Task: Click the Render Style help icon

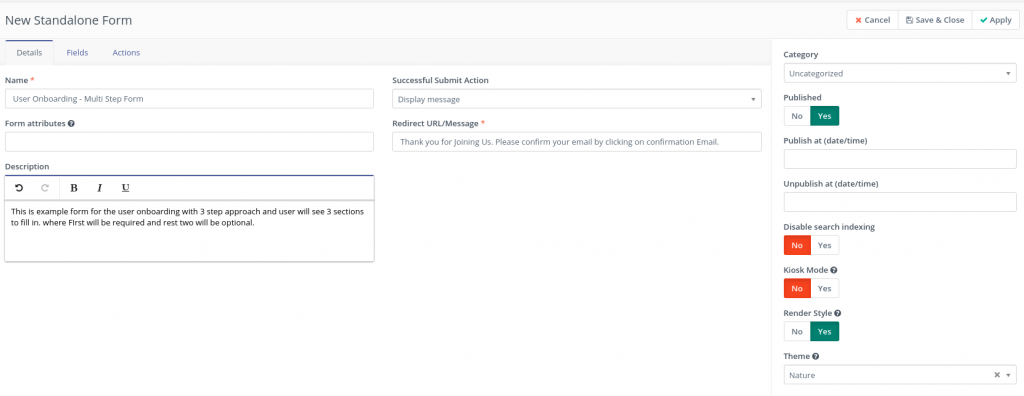Action: click(x=838, y=313)
